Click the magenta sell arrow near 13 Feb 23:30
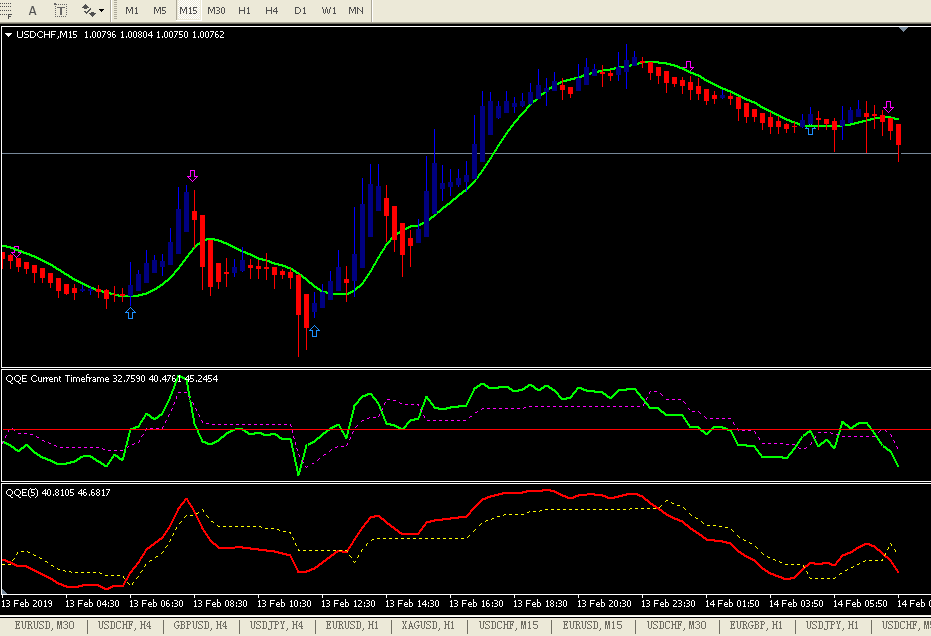The width and height of the screenshot is (931, 636). click(x=689, y=66)
